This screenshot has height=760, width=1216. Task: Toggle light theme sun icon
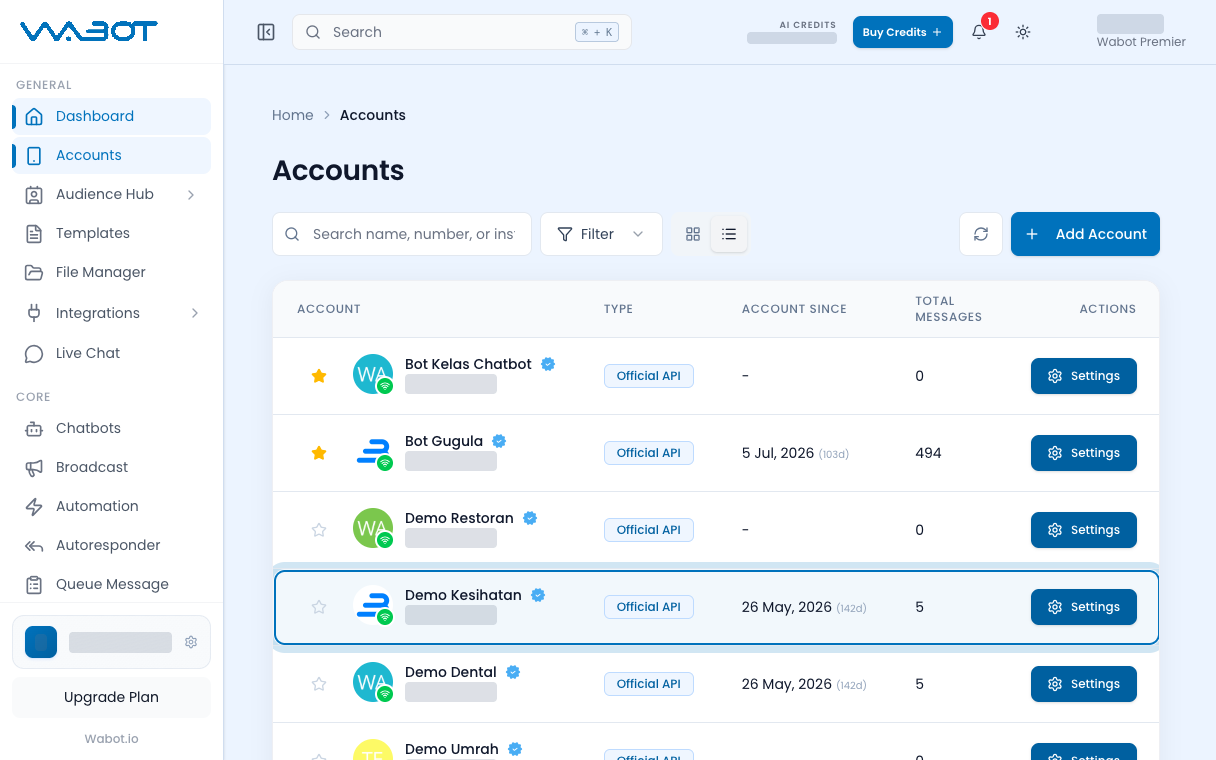(1023, 32)
